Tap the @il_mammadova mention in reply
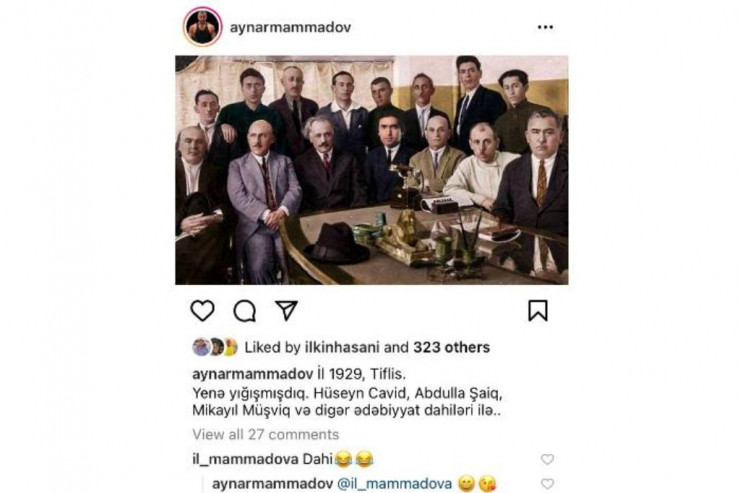This screenshot has width=740, height=493. pyautogui.click(x=395, y=484)
